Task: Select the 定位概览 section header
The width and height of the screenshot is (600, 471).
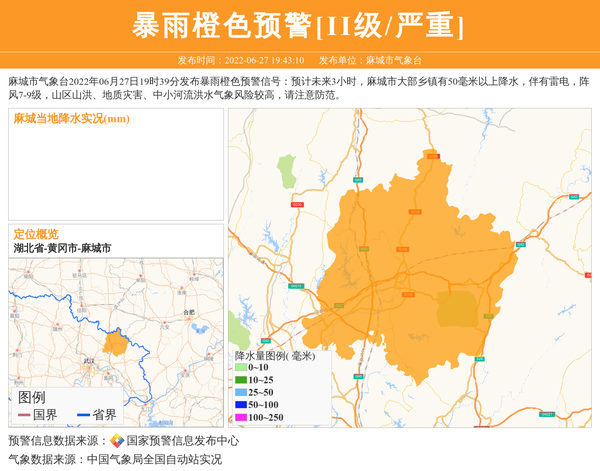Action: click(x=36, y=233)
